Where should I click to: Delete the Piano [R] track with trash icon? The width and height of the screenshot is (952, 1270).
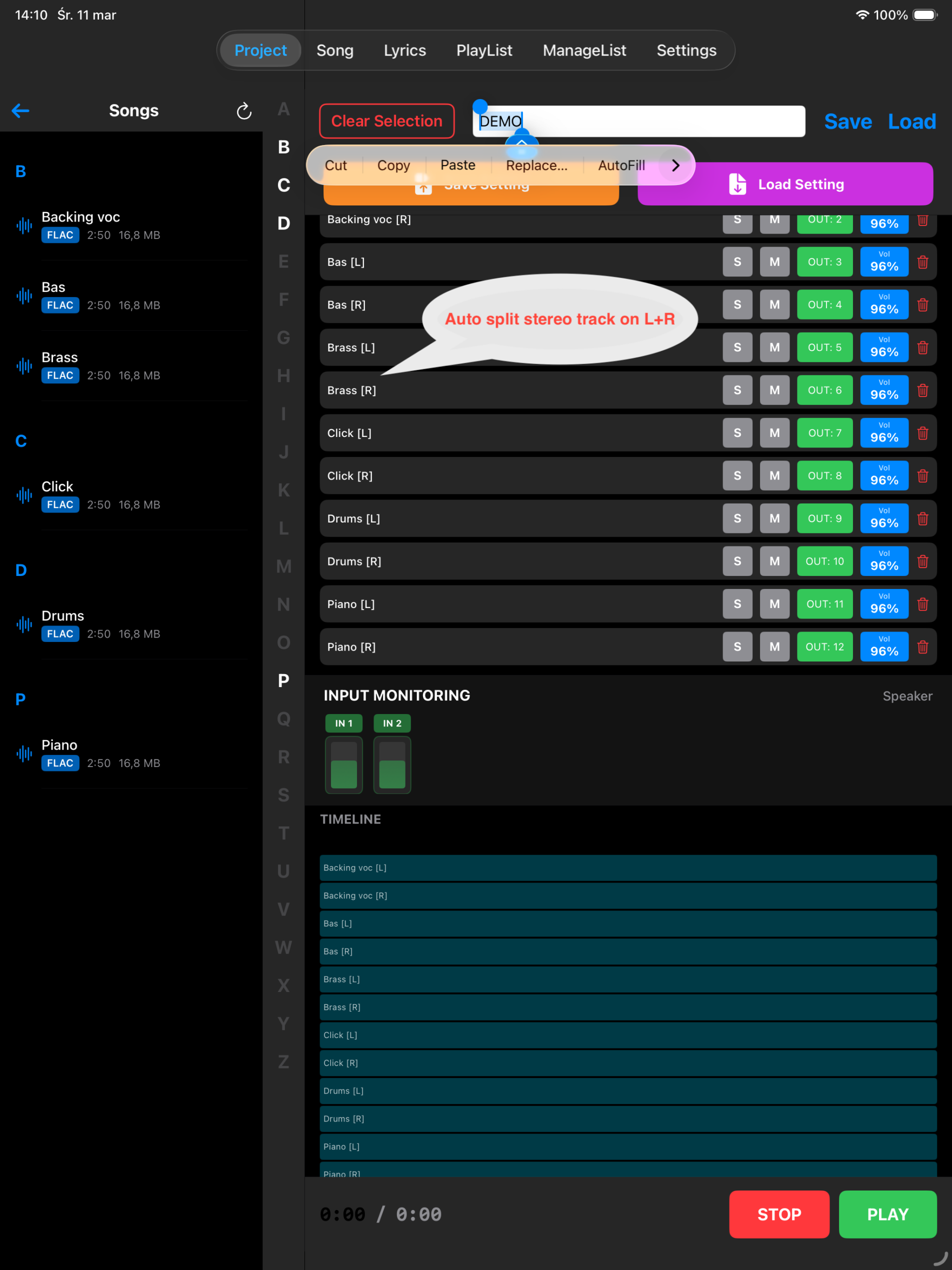tap(922, 646)
